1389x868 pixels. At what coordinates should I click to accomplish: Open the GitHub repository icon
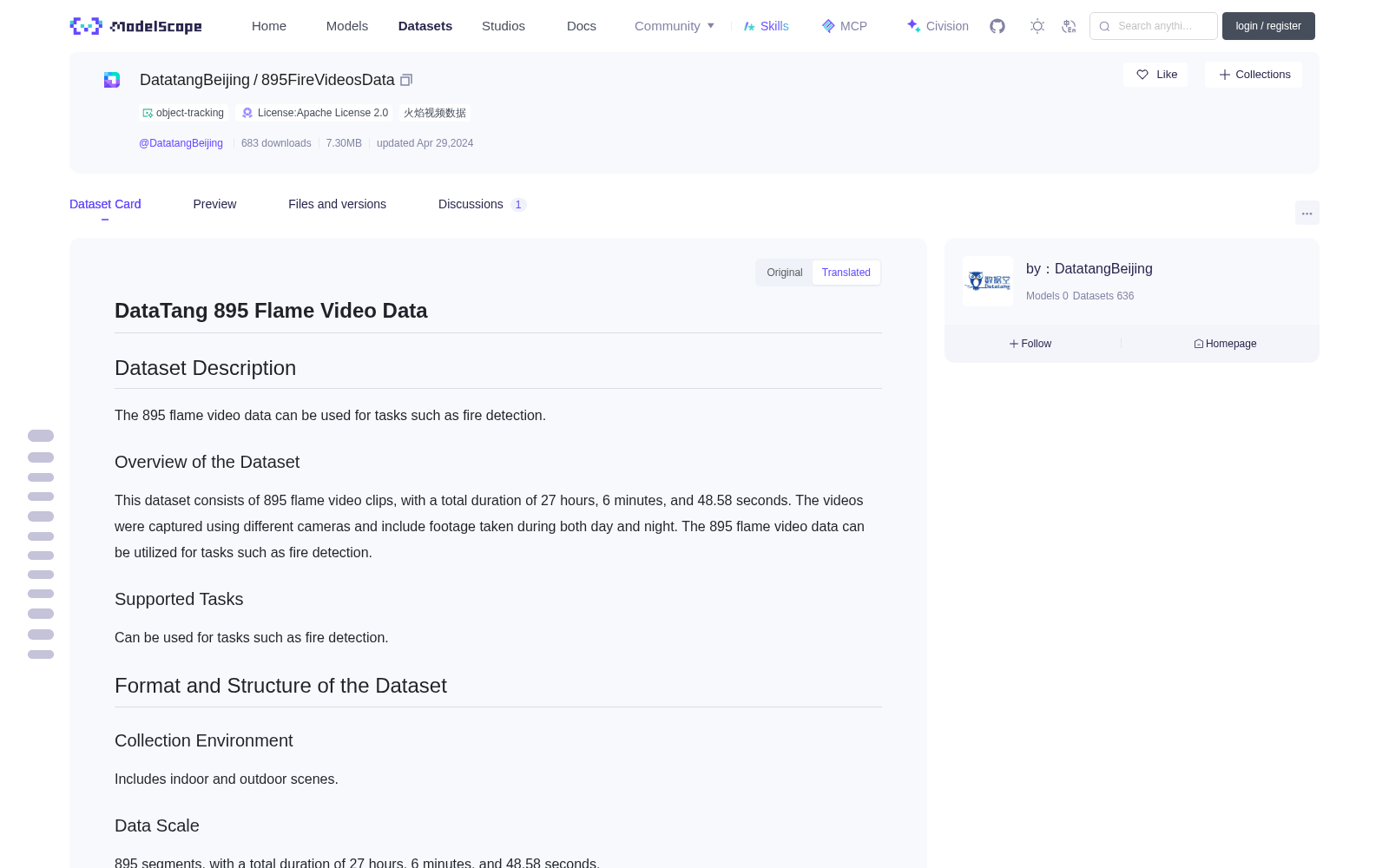click(x=997, y=26)
